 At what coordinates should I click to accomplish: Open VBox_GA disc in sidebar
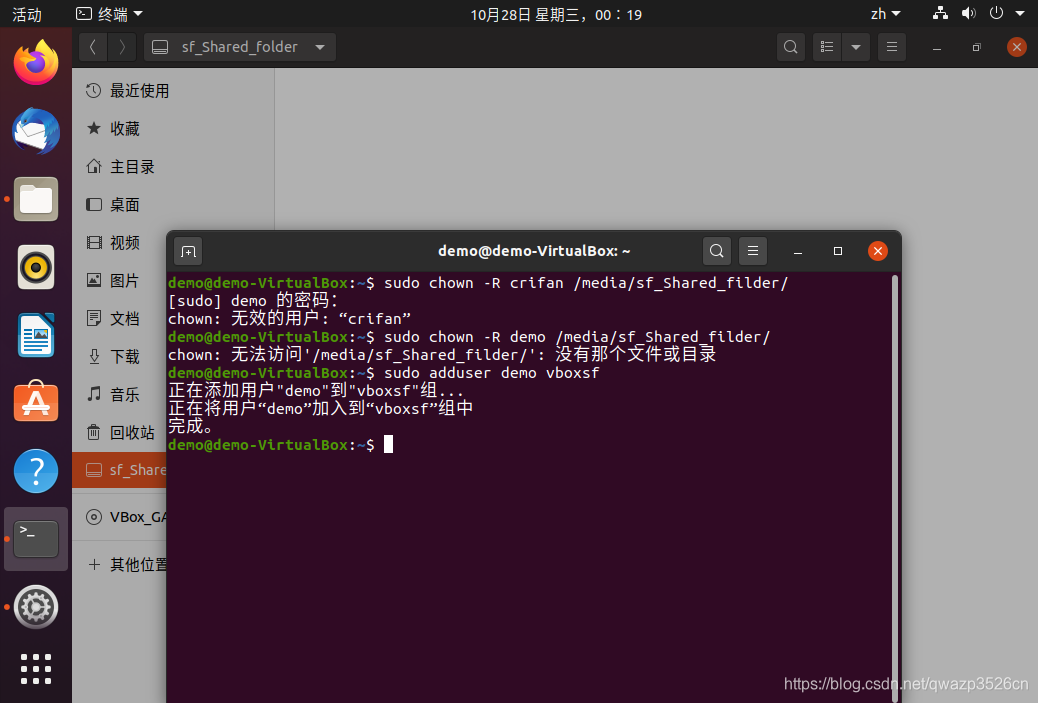click(x=120, y=517)
